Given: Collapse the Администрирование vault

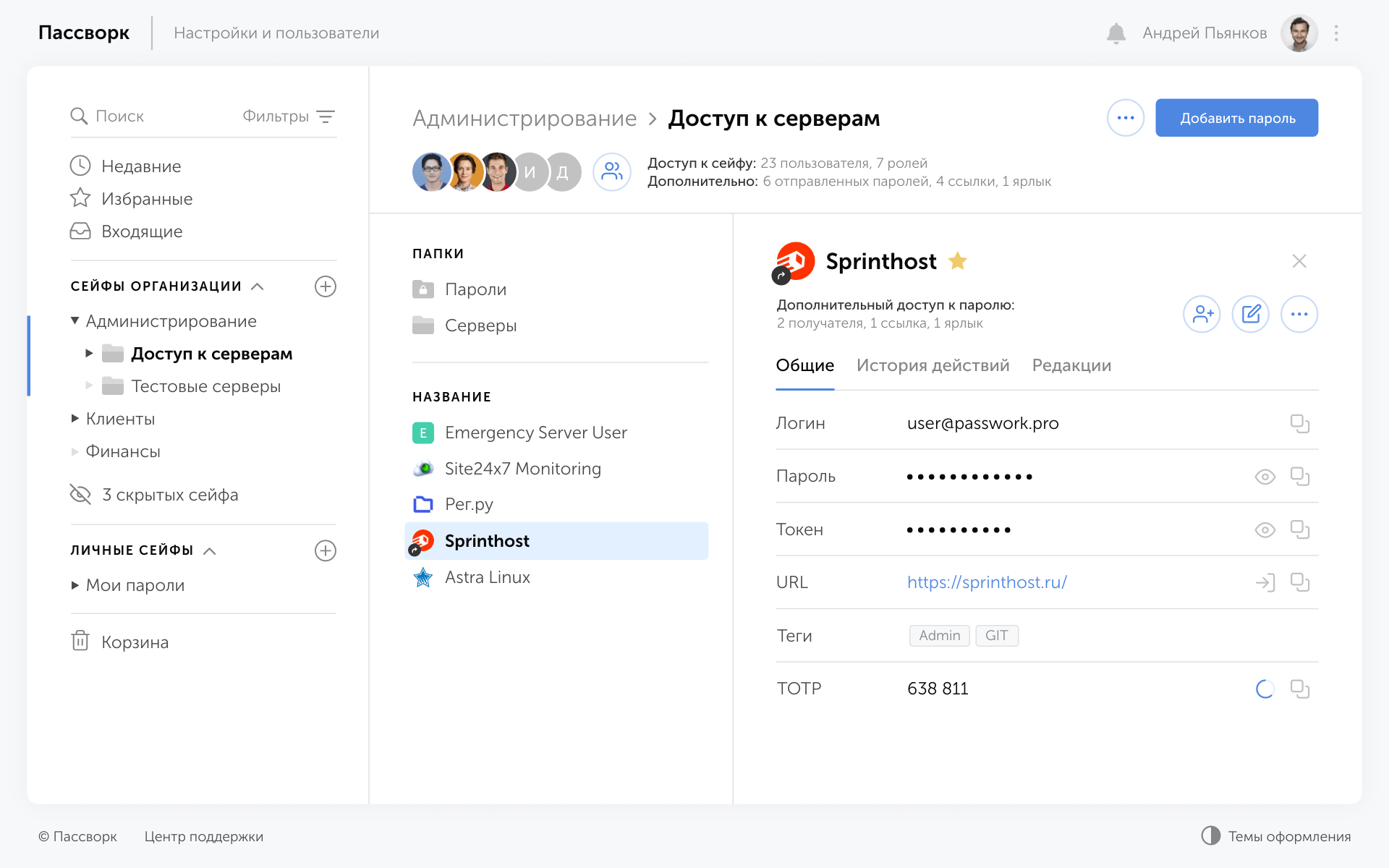Looking at the screenshot, I should [75, 320].
